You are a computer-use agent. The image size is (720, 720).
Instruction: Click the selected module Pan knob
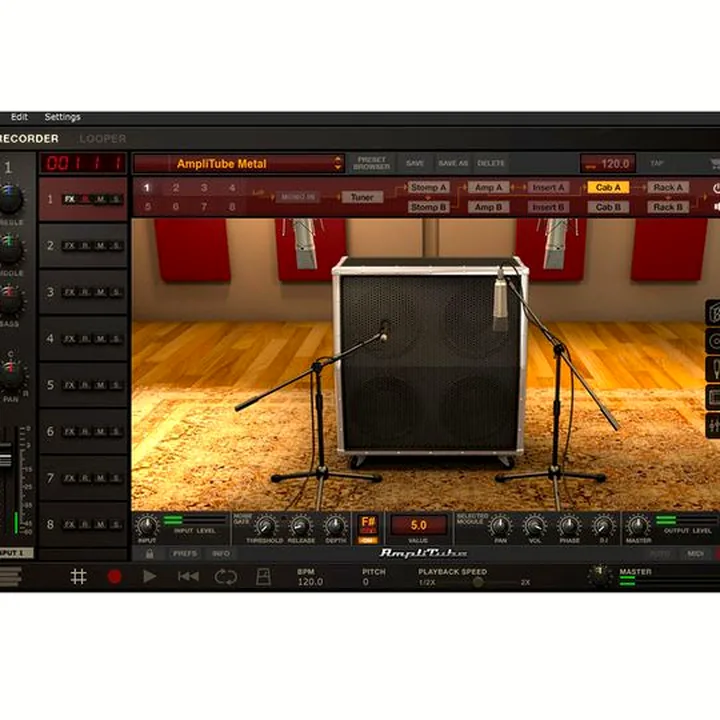click(x=500, y=525)
